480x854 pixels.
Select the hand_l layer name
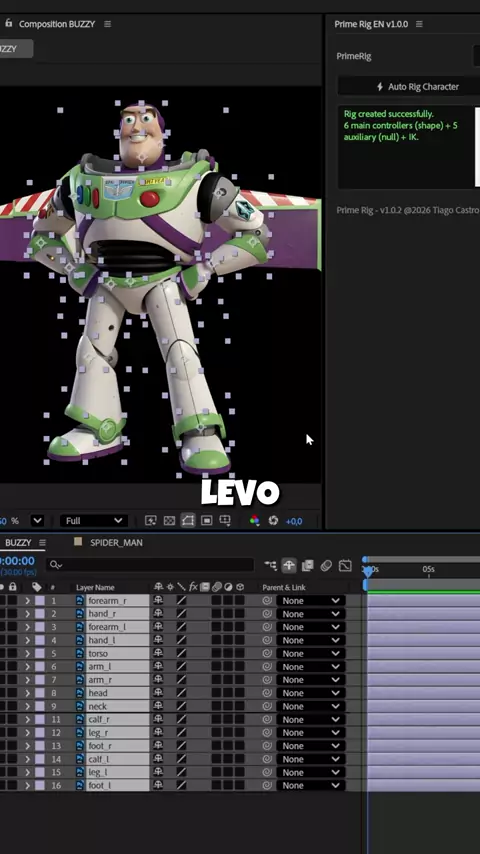tap(102, 640)
